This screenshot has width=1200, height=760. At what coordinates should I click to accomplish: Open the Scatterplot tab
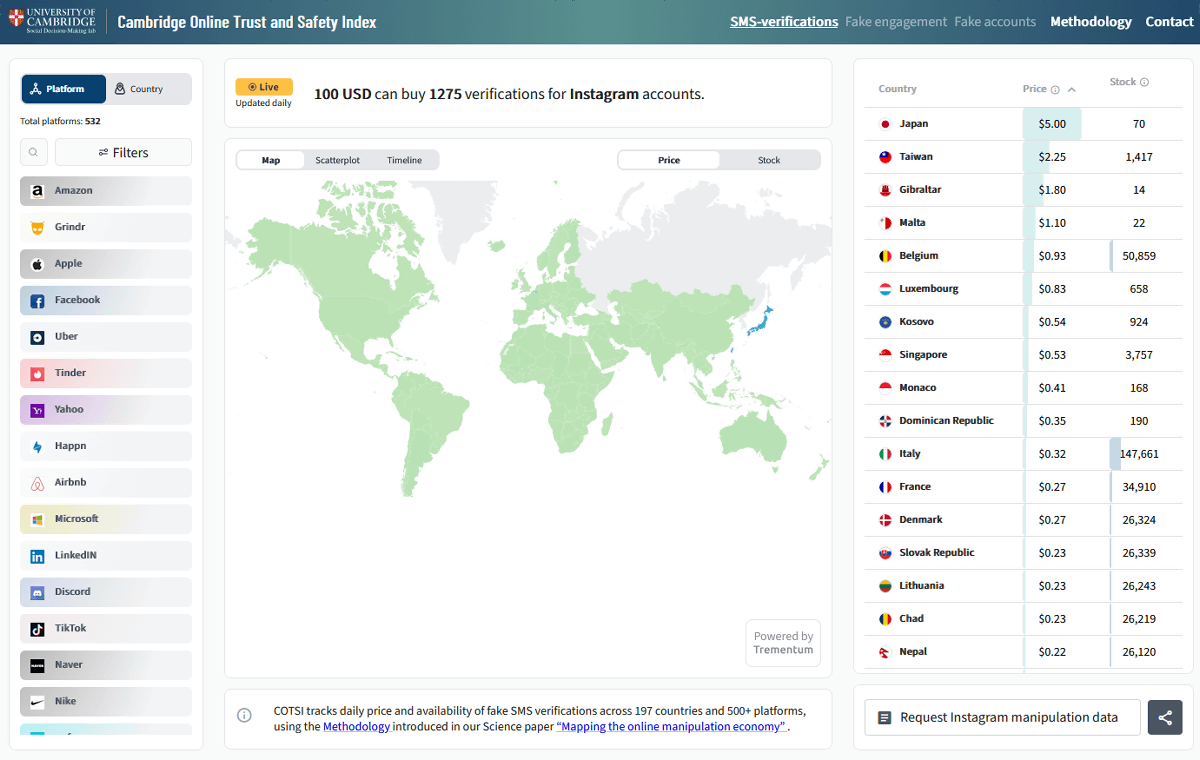pos(337,160)
